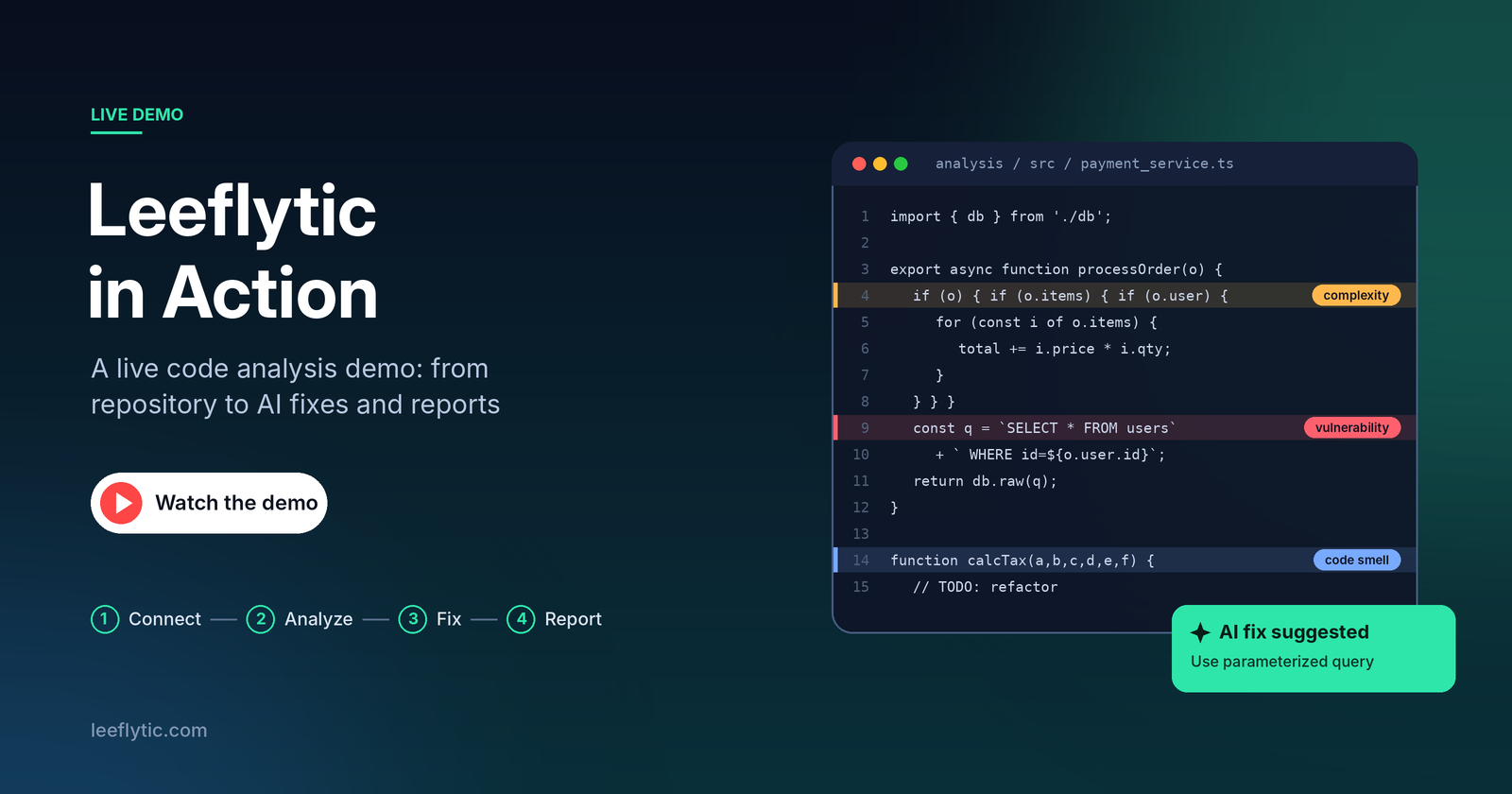1512x794 pixels.
Task: Click line number 14 in the gutter
Action: point(861,561)
